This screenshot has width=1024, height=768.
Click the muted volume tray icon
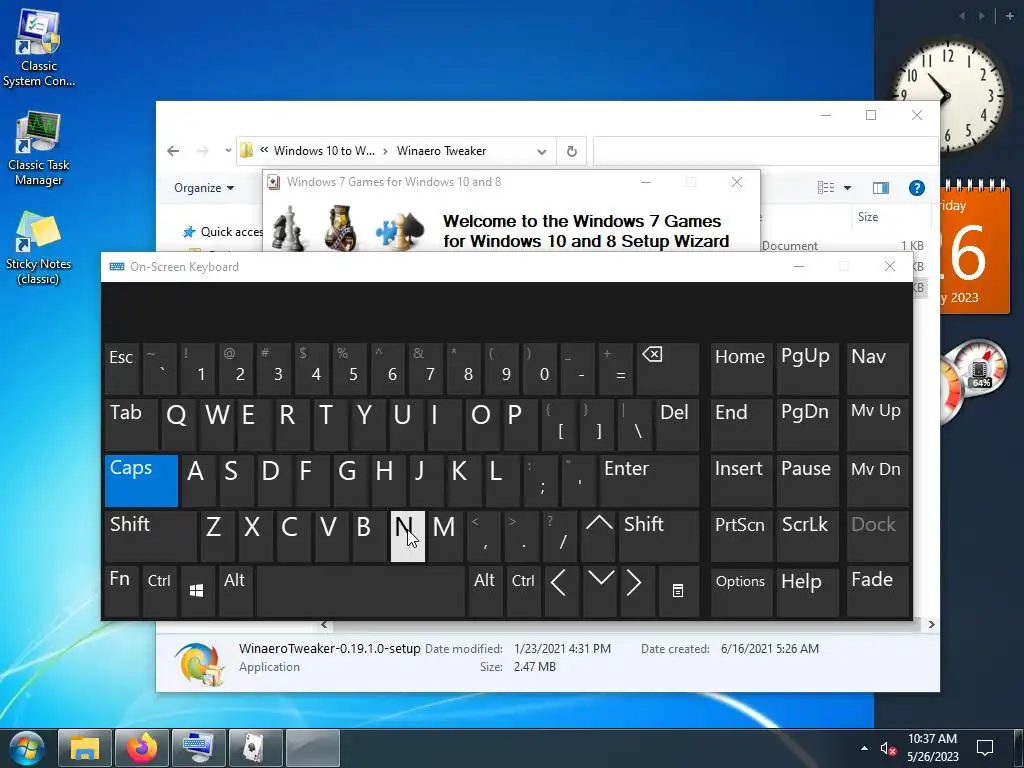coord(888,748)
